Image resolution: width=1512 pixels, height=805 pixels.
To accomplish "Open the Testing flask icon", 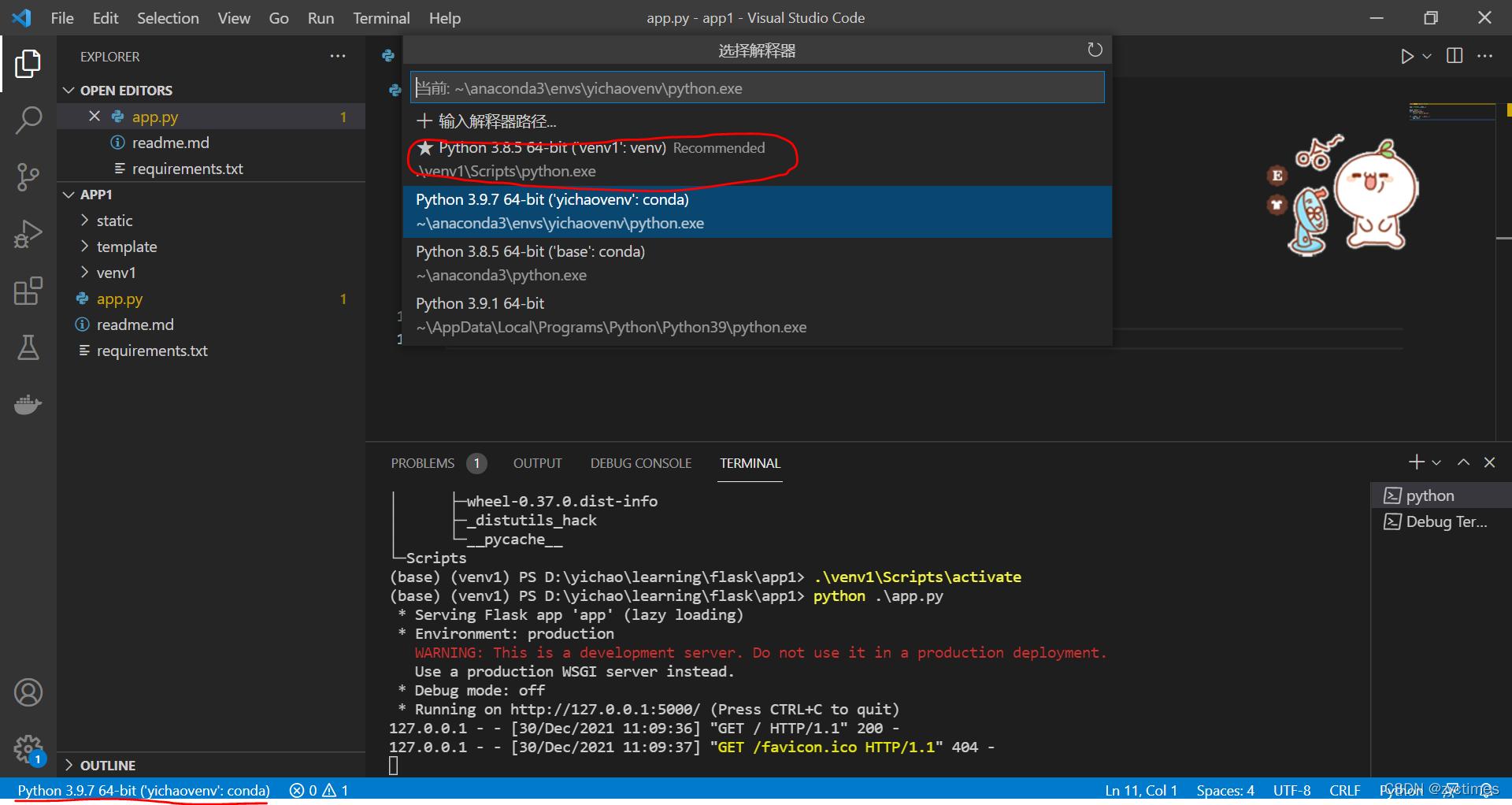I will 28,347.
